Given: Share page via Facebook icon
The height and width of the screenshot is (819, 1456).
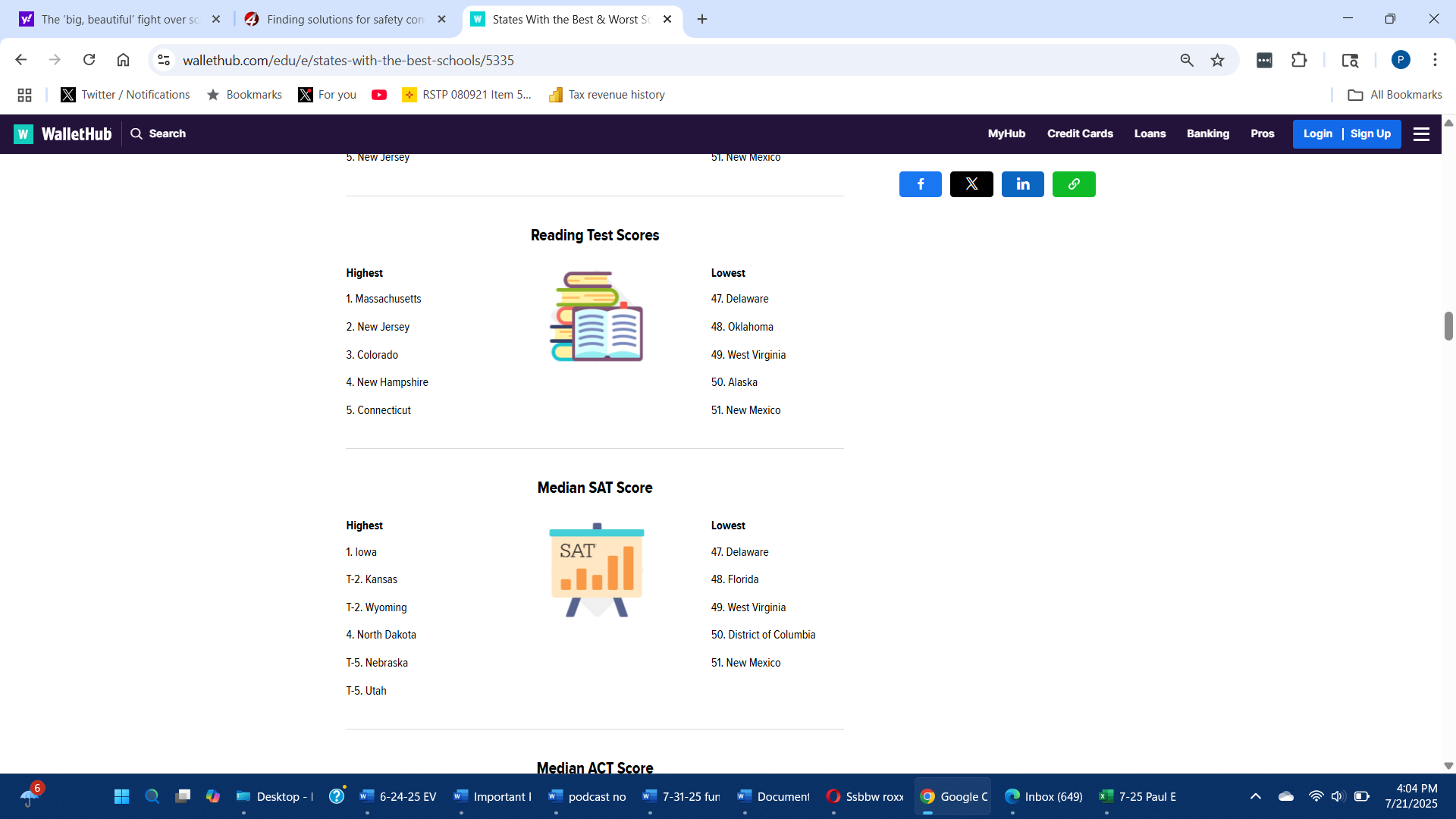Looking at the screenshot, I should click(920, 184).
